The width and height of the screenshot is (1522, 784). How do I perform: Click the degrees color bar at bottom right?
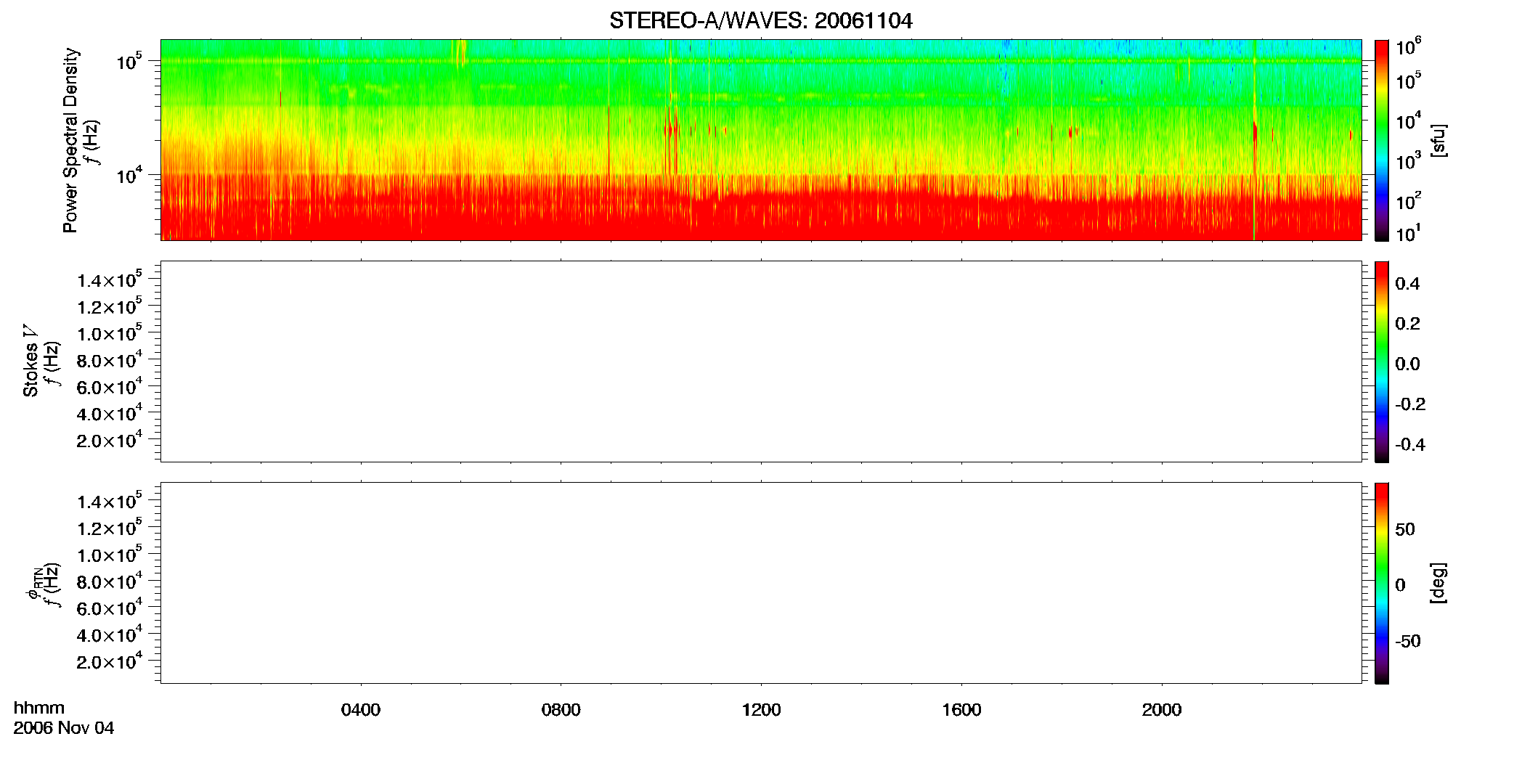click(x=1381, y=583)
